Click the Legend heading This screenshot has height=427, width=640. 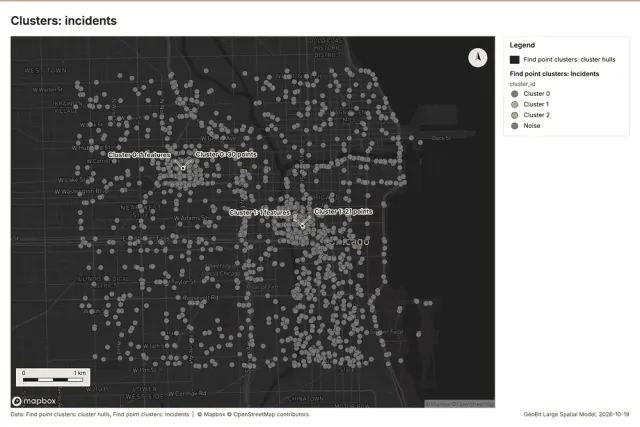click(x=522, y=45)
